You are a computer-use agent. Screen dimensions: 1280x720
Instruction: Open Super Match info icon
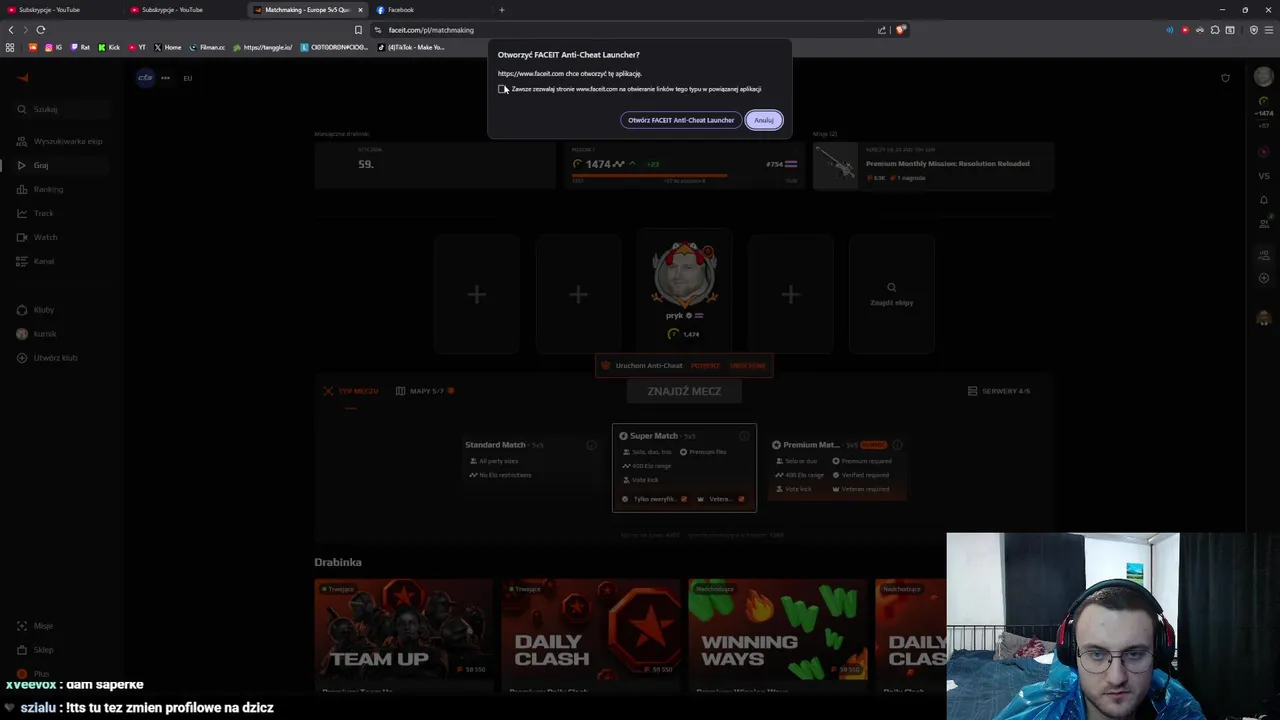[x=744, y=436]
